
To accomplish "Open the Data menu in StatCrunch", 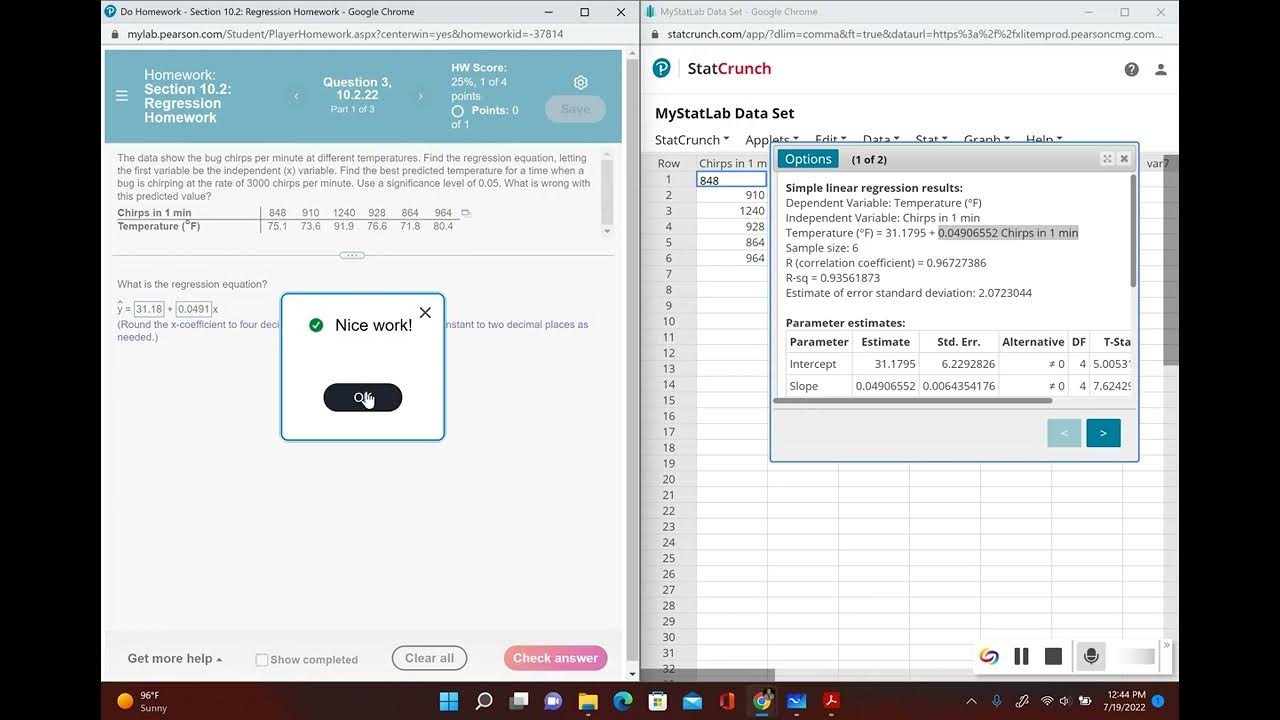I will tap(880, 140).
